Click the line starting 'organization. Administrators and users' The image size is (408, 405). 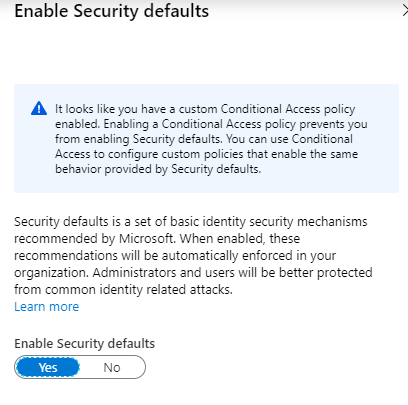pos(193,273)
